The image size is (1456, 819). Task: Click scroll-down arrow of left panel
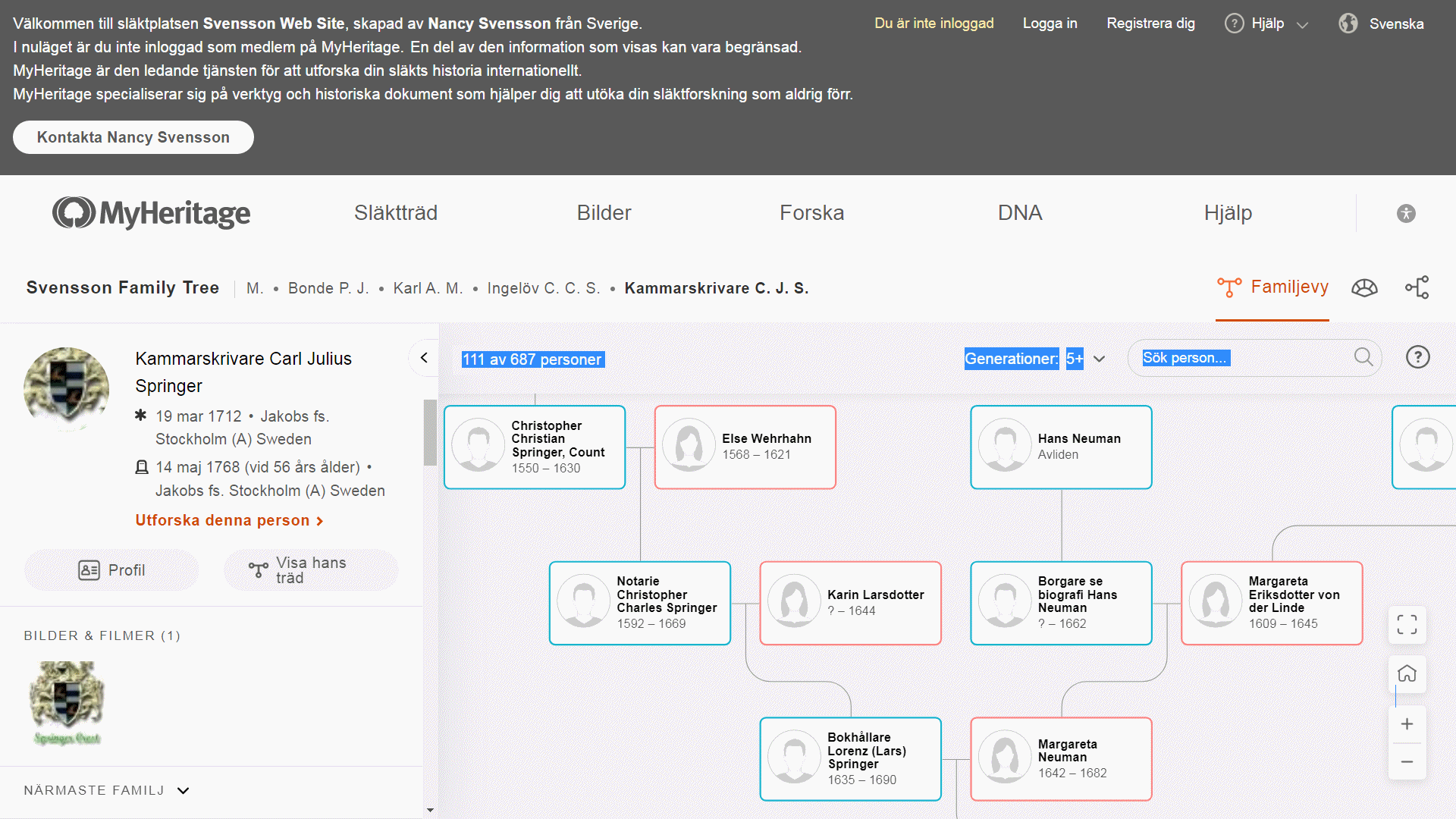(x=430, y=810)
